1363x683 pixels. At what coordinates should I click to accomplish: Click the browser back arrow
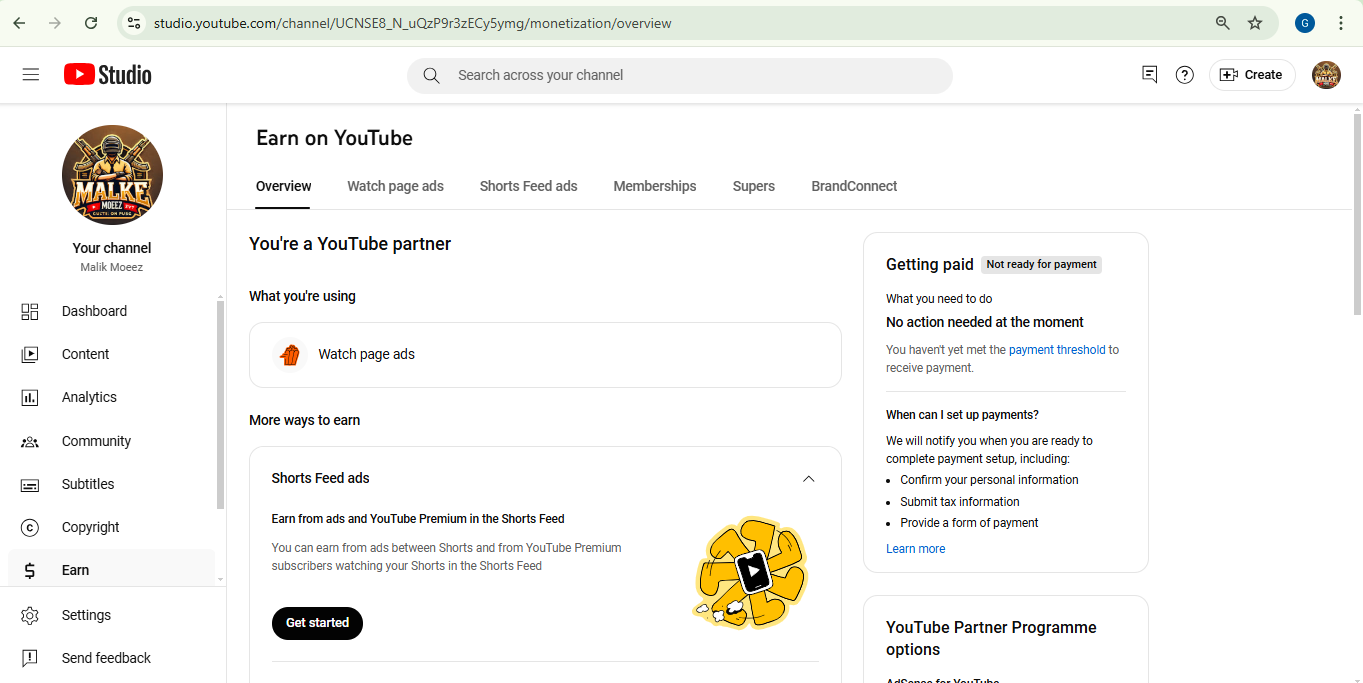19,23
